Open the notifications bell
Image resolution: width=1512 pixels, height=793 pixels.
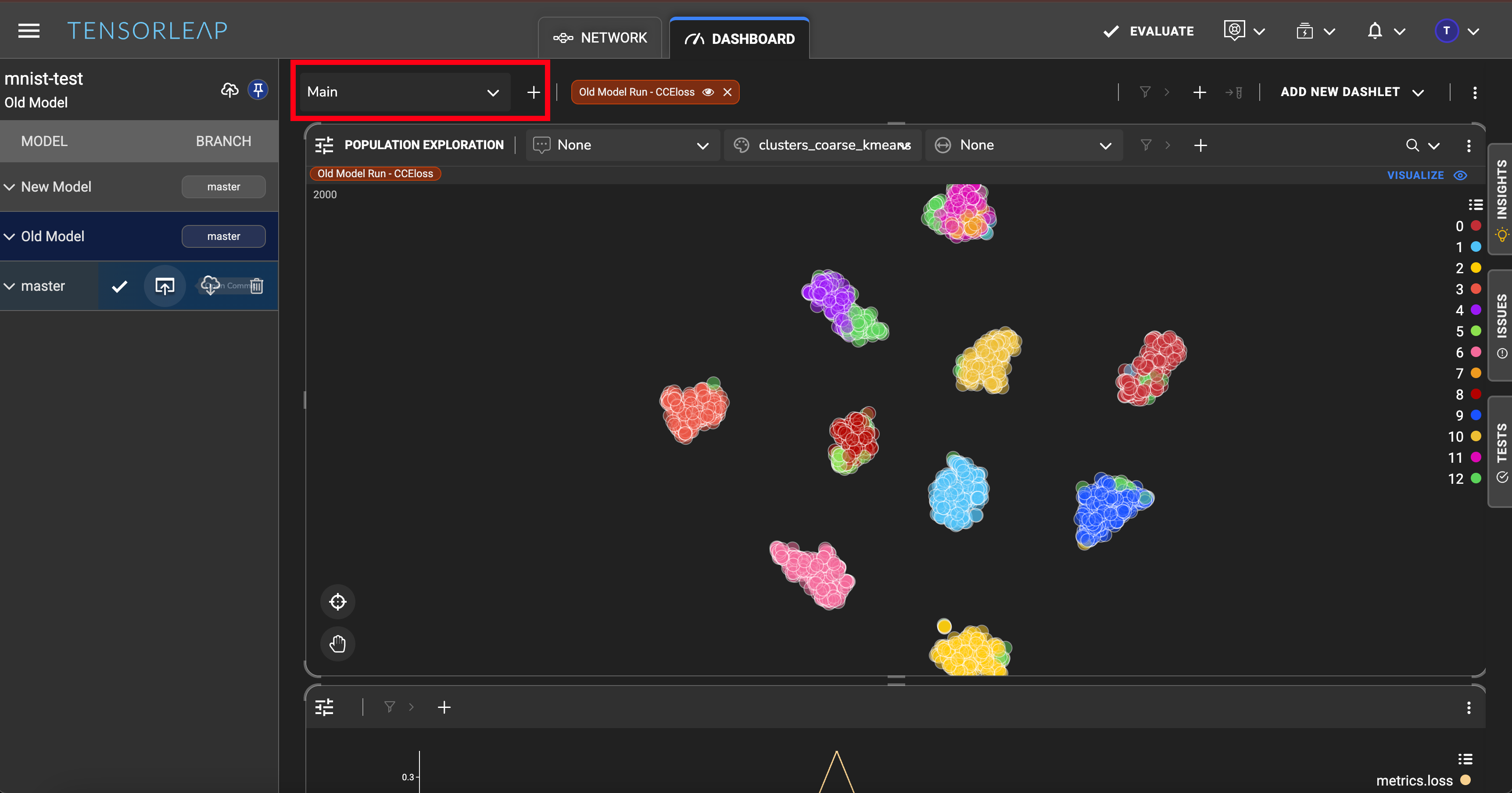[1374, 31]
